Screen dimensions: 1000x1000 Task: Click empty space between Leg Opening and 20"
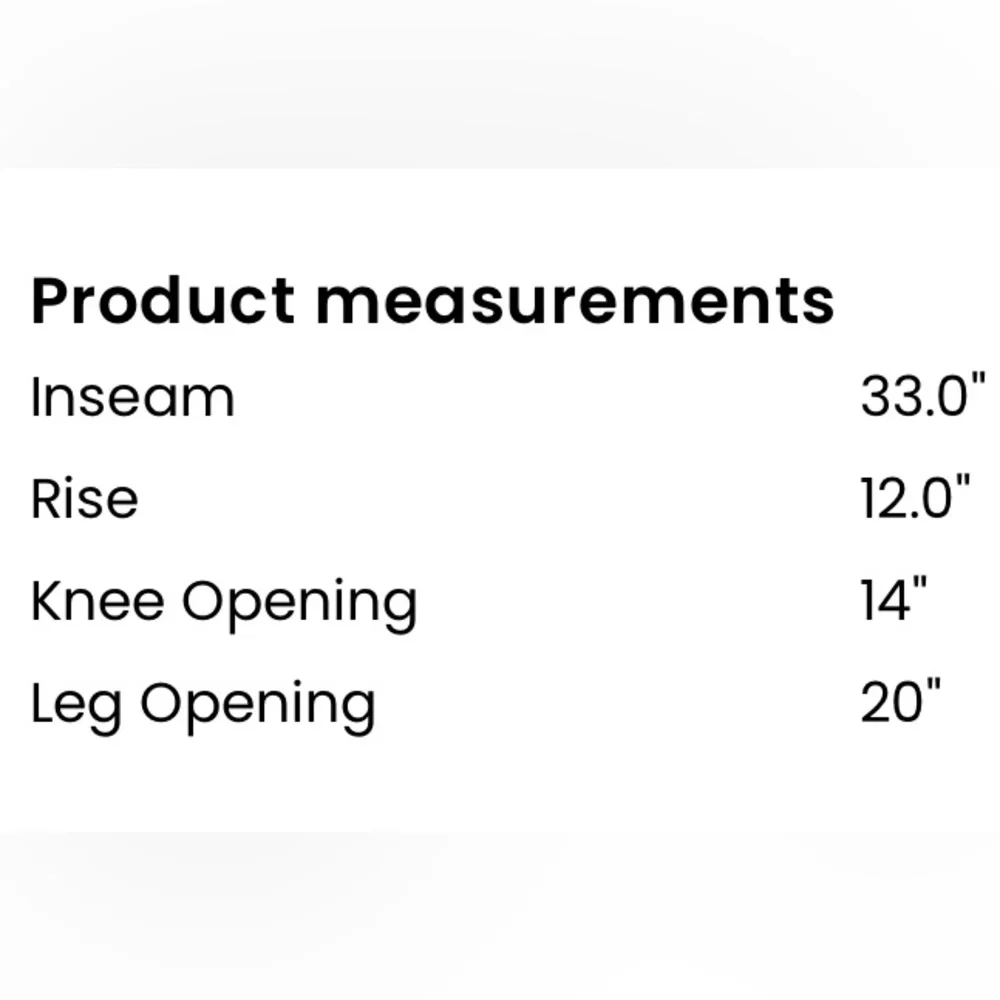620,702
